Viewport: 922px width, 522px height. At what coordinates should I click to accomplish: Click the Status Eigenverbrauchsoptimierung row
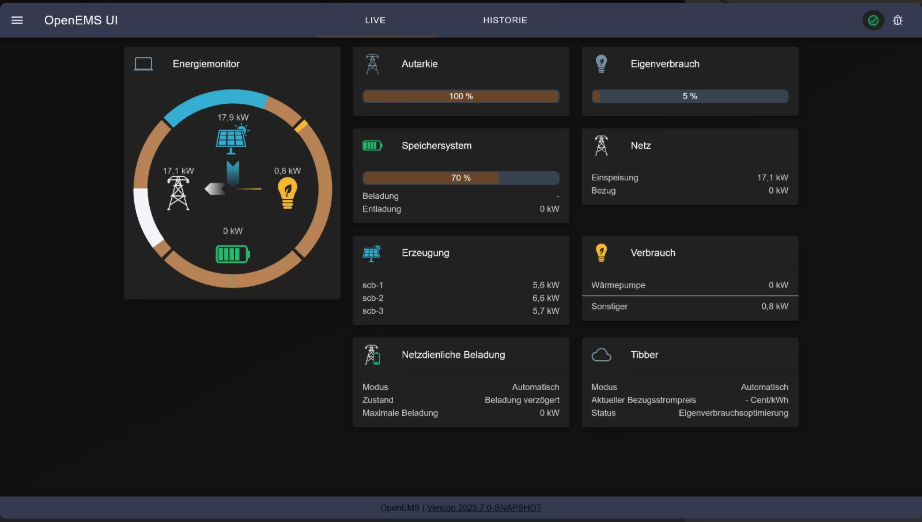pyautogui.click(x=690, y=413)
